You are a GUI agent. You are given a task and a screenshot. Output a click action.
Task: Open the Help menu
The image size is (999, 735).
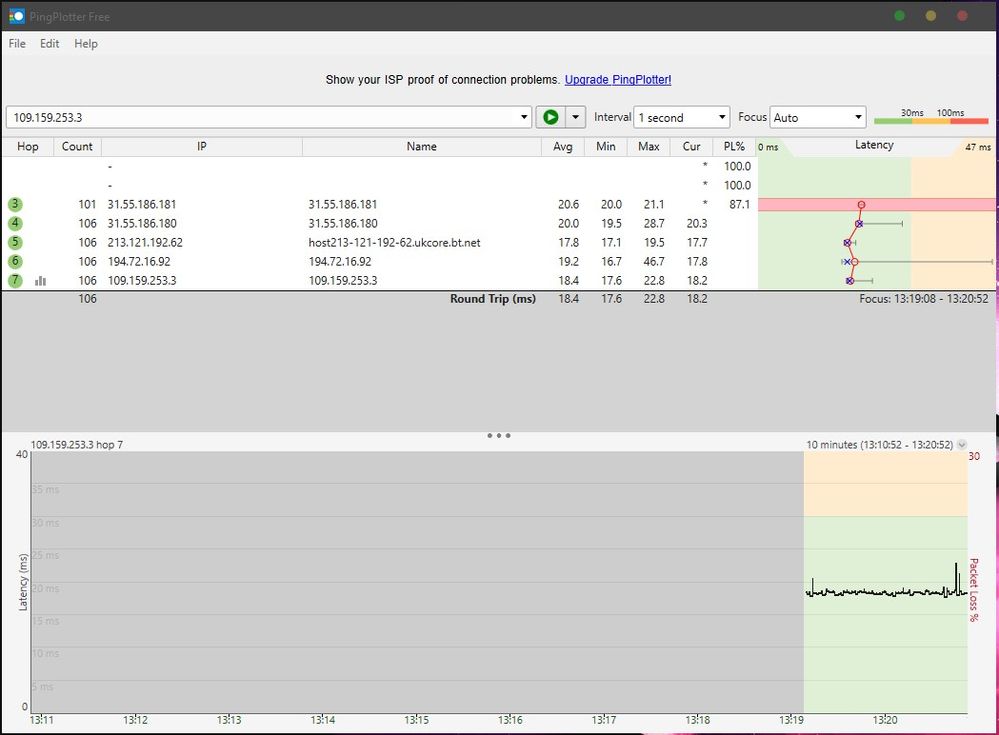[x=86, y=44]
